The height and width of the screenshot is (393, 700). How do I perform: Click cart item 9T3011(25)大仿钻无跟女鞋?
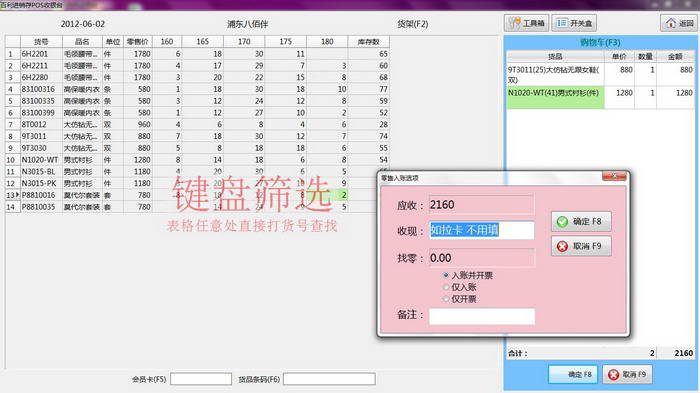(554, 75)
